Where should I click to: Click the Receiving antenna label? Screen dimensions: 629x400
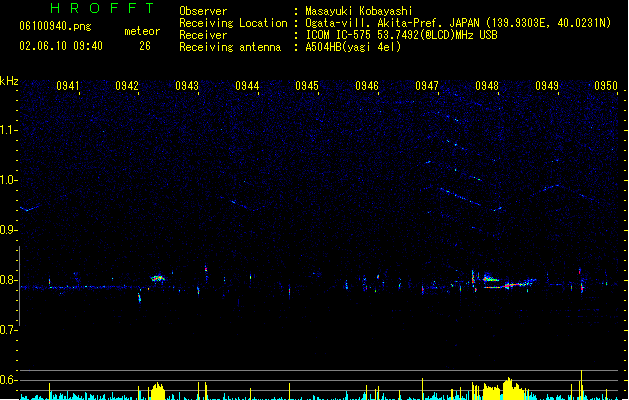pos(230,47)
